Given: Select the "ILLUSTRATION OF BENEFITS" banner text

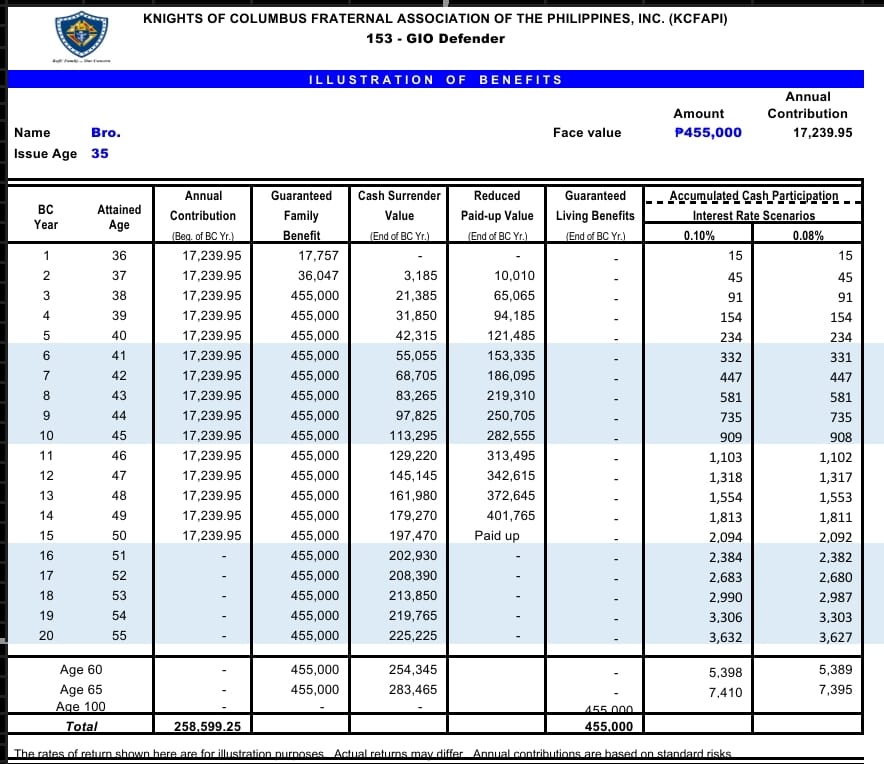Looking at the screenshot, I should coord(435,80).
